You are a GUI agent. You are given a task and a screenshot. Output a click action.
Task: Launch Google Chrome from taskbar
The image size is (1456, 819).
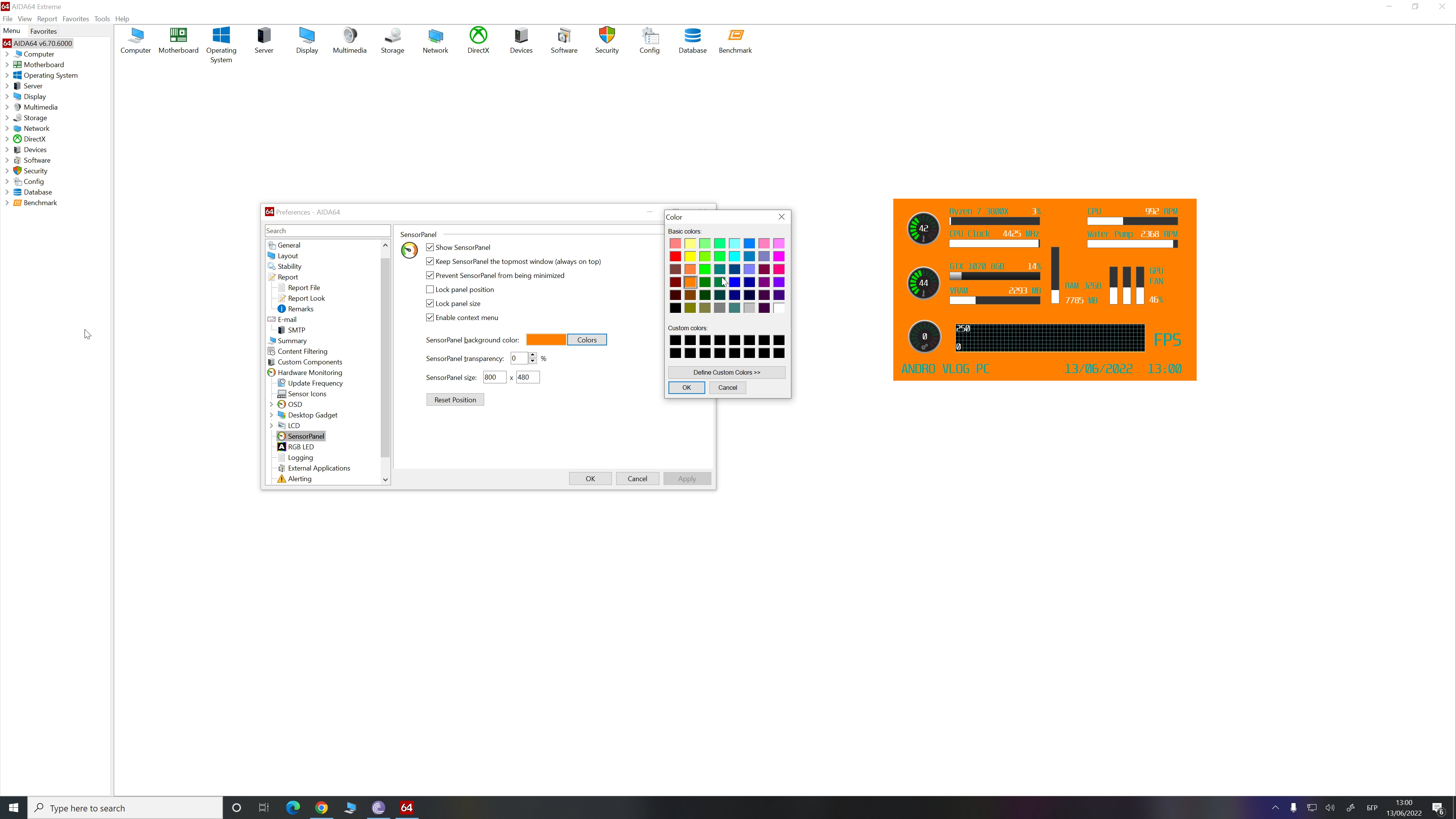tap(321, 808)
